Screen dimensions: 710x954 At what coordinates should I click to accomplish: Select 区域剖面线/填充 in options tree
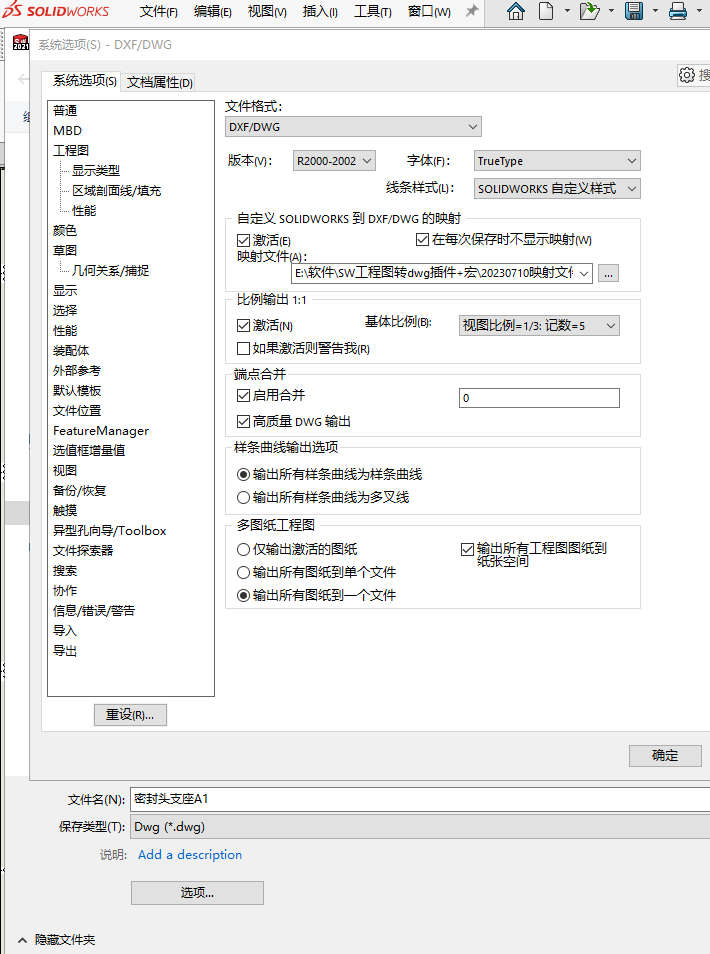[116, 190]
